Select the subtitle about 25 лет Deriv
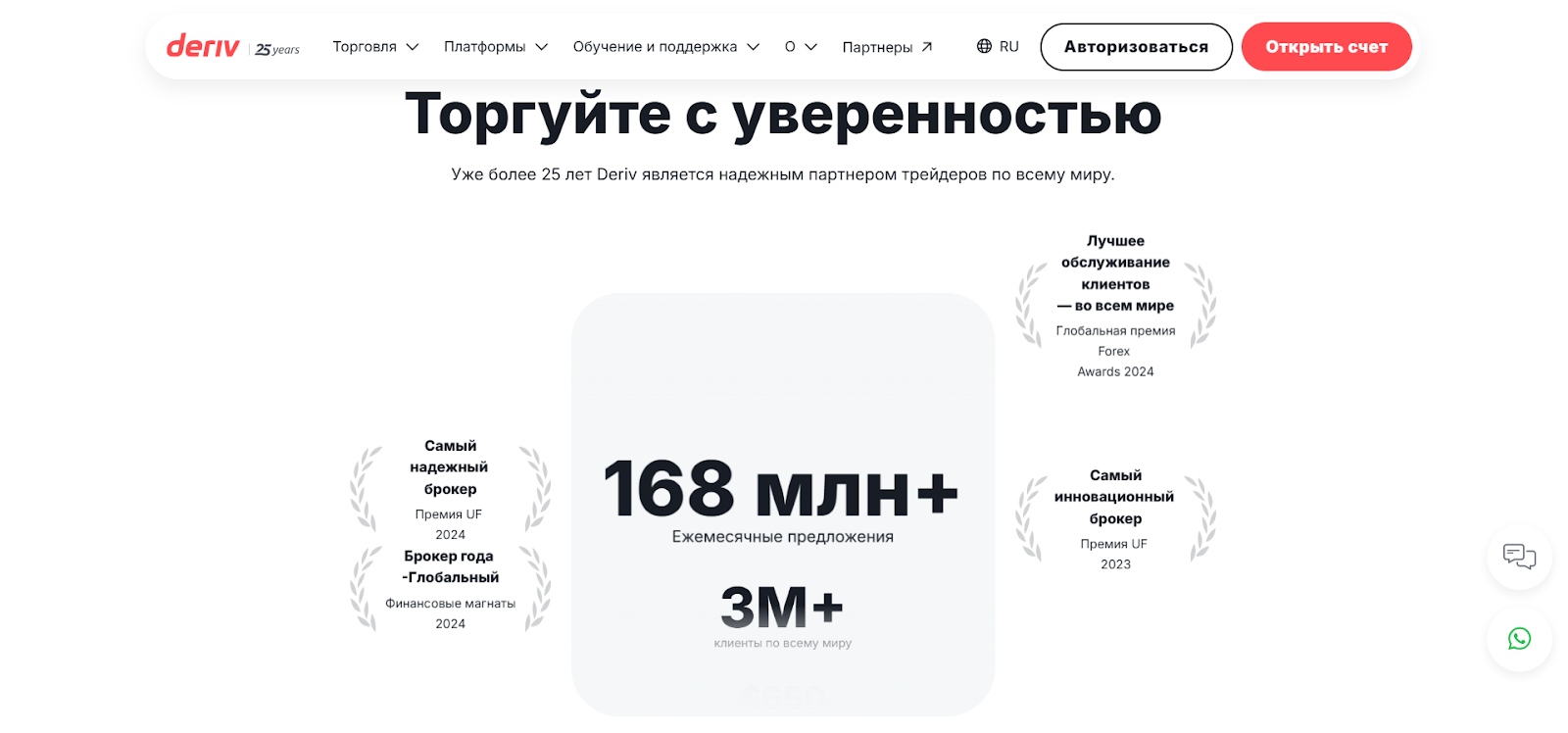This screenshot has width=1568, height=733. click(x=783, y=174)
